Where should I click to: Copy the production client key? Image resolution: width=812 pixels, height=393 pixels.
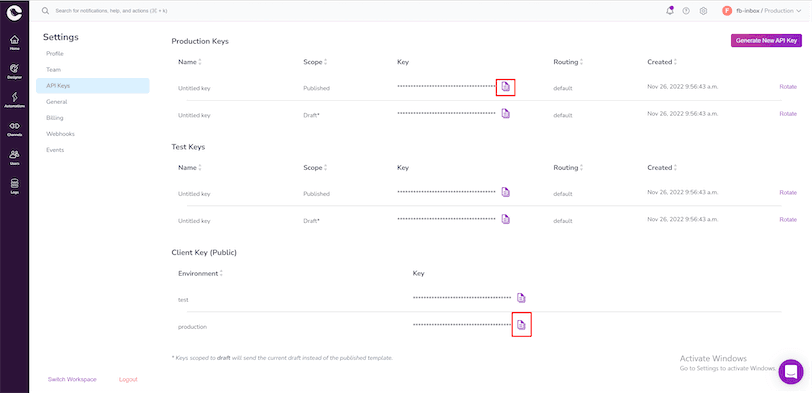[521, 325]
